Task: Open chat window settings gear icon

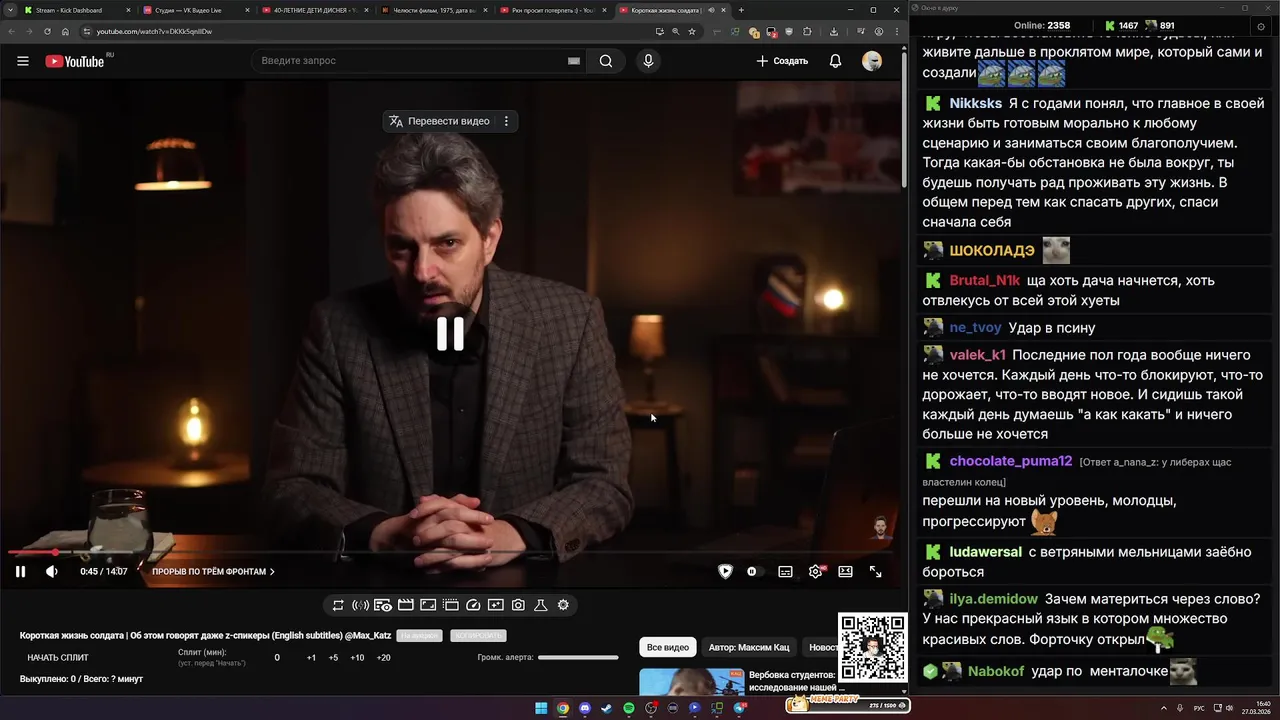Action: point(1261,27)
